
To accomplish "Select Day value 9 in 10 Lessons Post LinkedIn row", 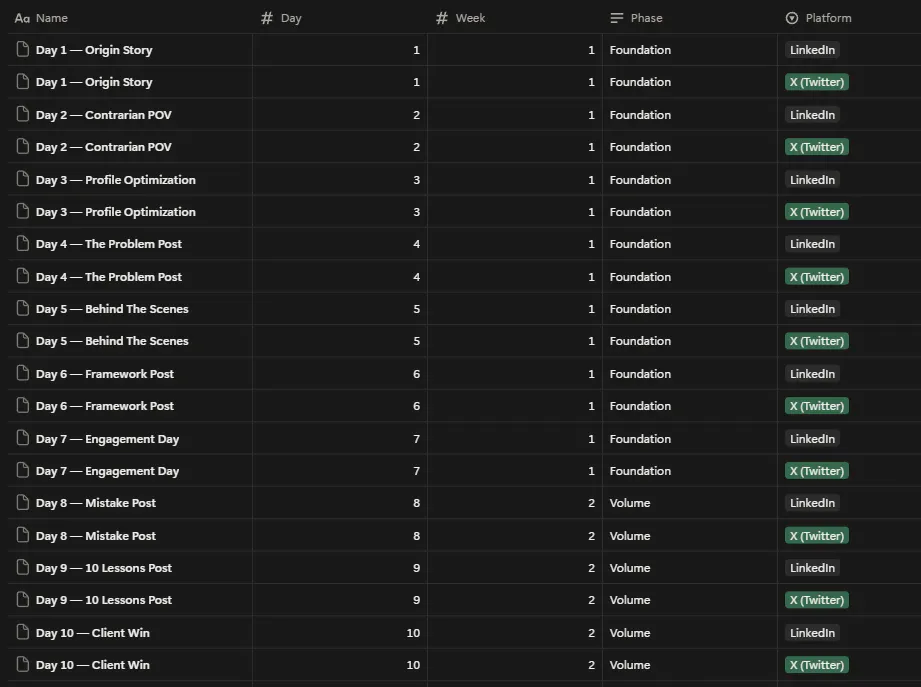I will pos(416,568).
